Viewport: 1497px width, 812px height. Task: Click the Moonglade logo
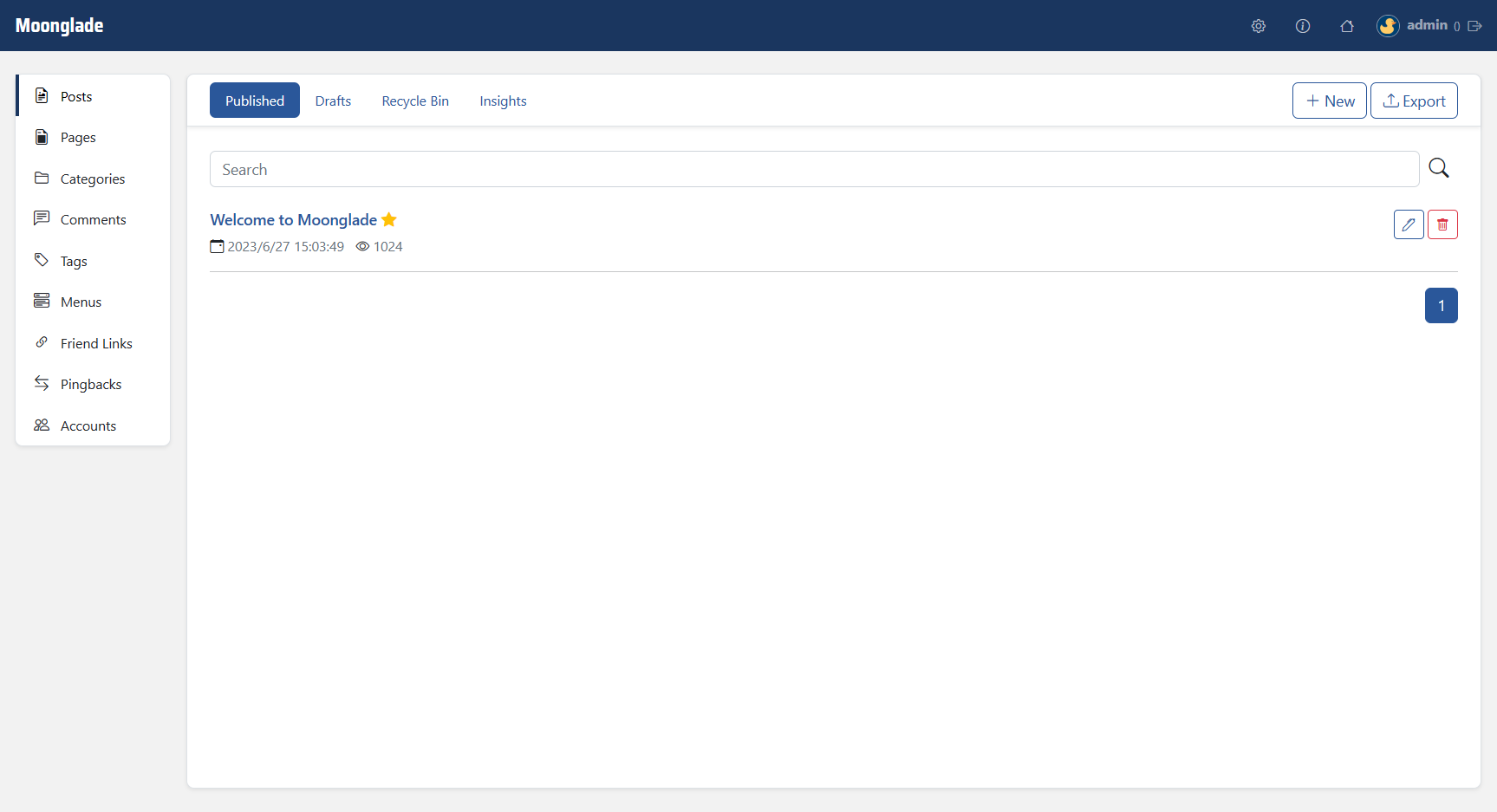pyautogui.click(x=59, y=26)
